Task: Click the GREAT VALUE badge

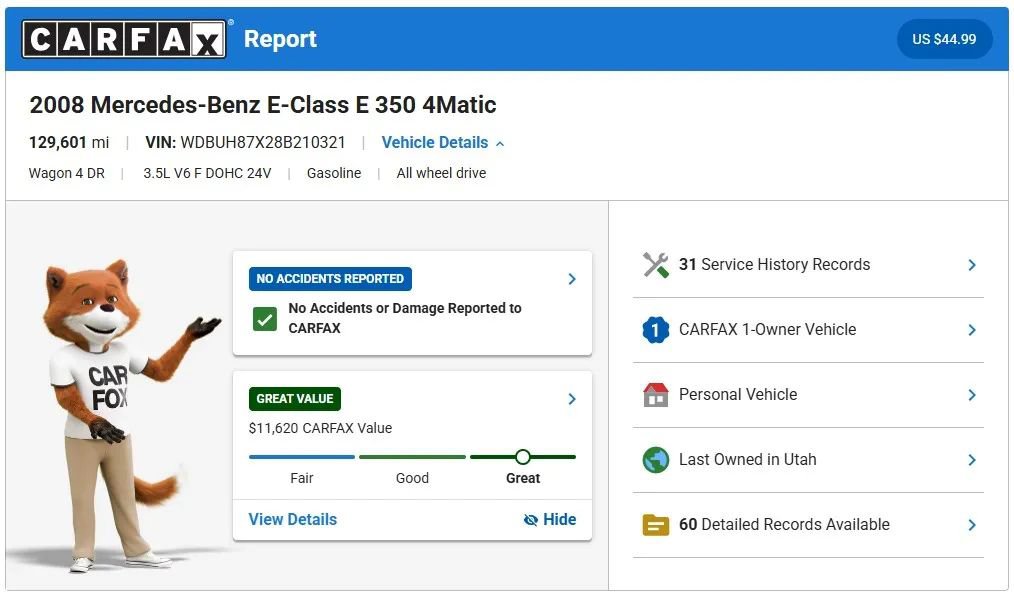Action: [295, 399]
